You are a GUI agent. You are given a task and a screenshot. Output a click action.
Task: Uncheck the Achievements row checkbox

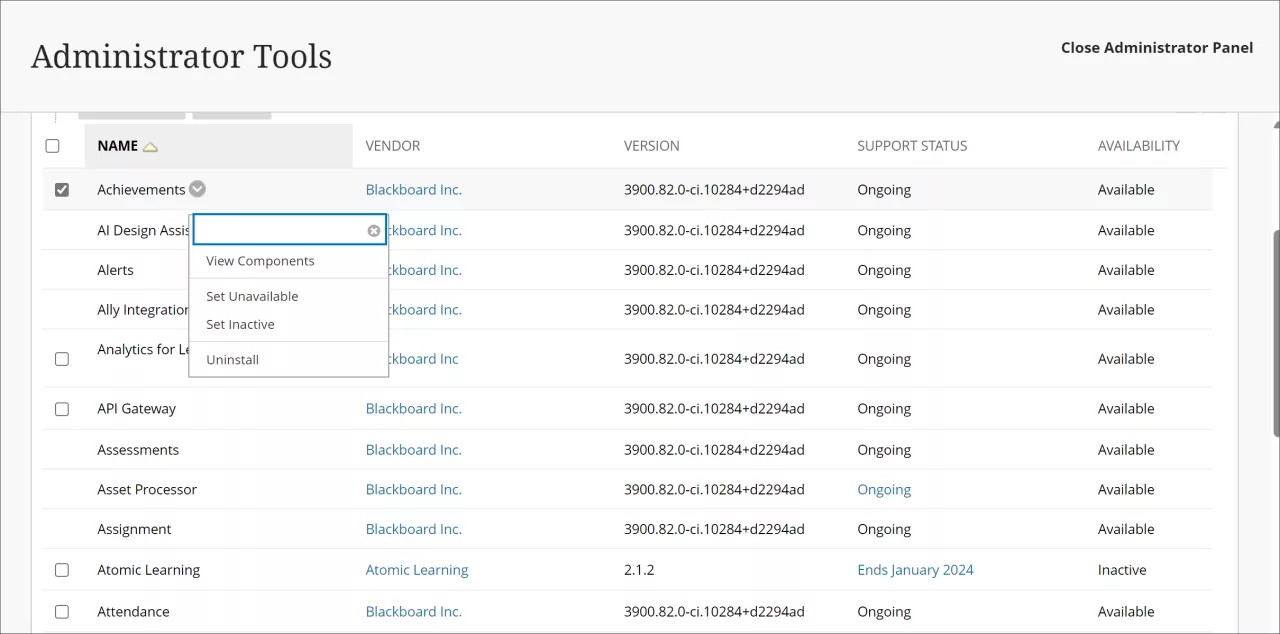[62, 189]
